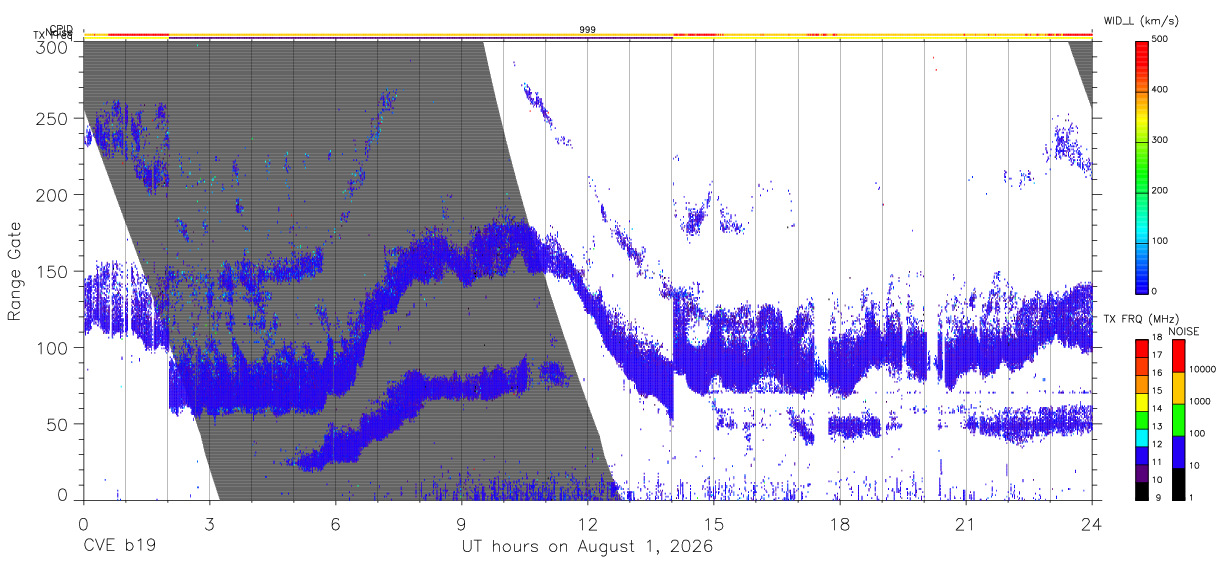Click the '1000' label in NOISE legend
The width and height of the screenshot is (1228, 567).
click(1200, 401)
